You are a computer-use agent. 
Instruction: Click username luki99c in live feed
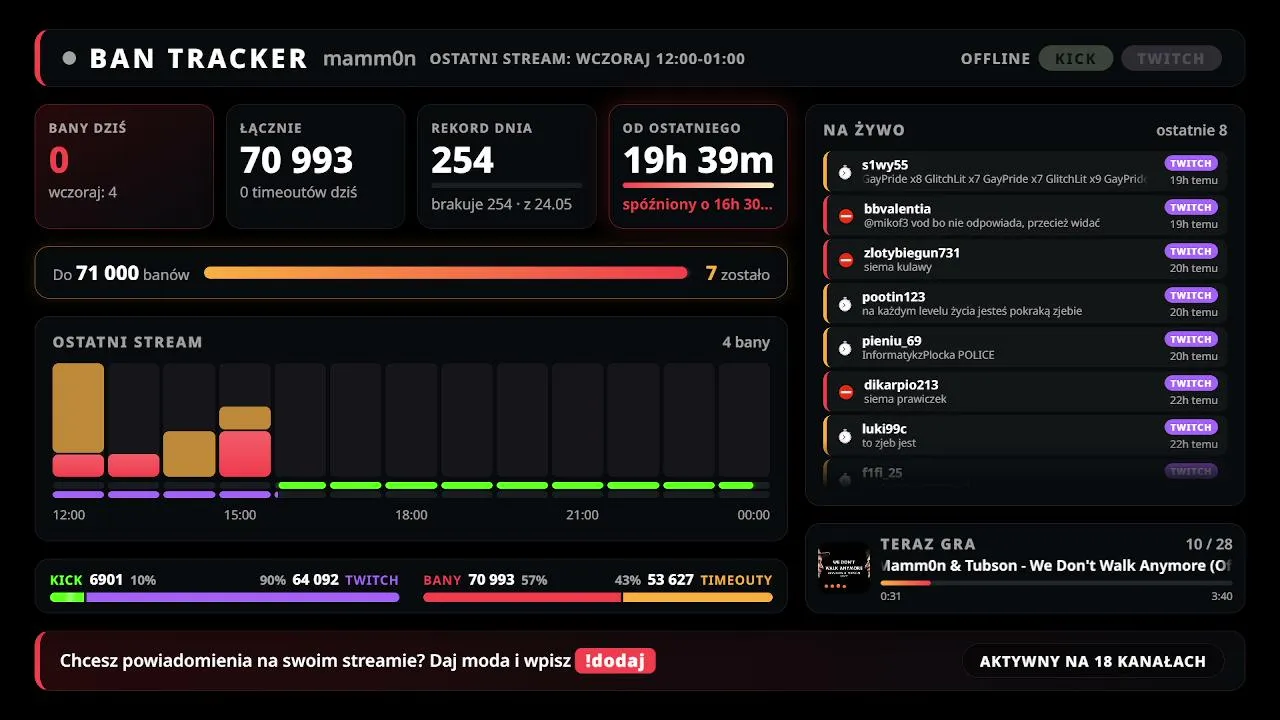tap(884, 429)
